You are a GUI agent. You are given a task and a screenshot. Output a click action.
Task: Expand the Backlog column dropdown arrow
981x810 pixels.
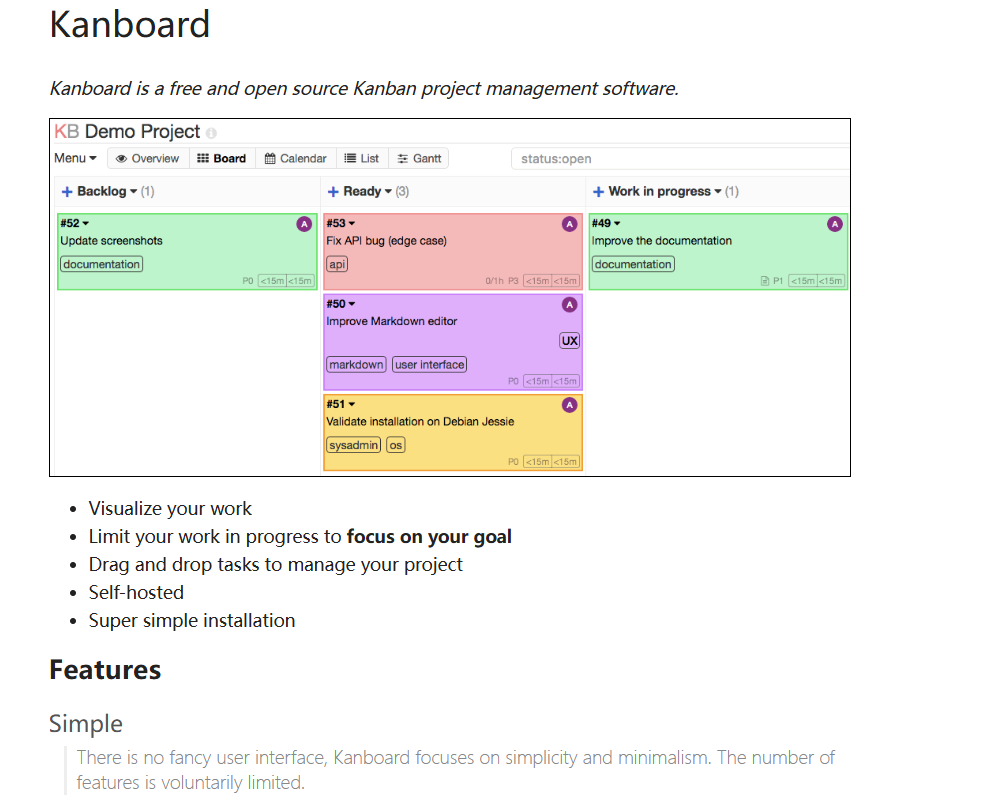pyautogui.click(x=134, y=192)
